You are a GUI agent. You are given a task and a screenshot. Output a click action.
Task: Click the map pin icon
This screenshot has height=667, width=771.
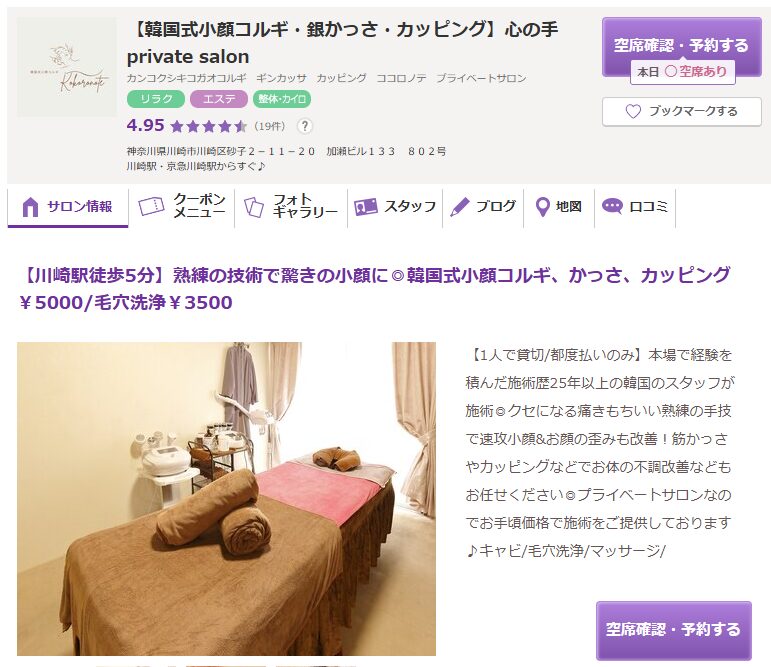click(542, 207)
